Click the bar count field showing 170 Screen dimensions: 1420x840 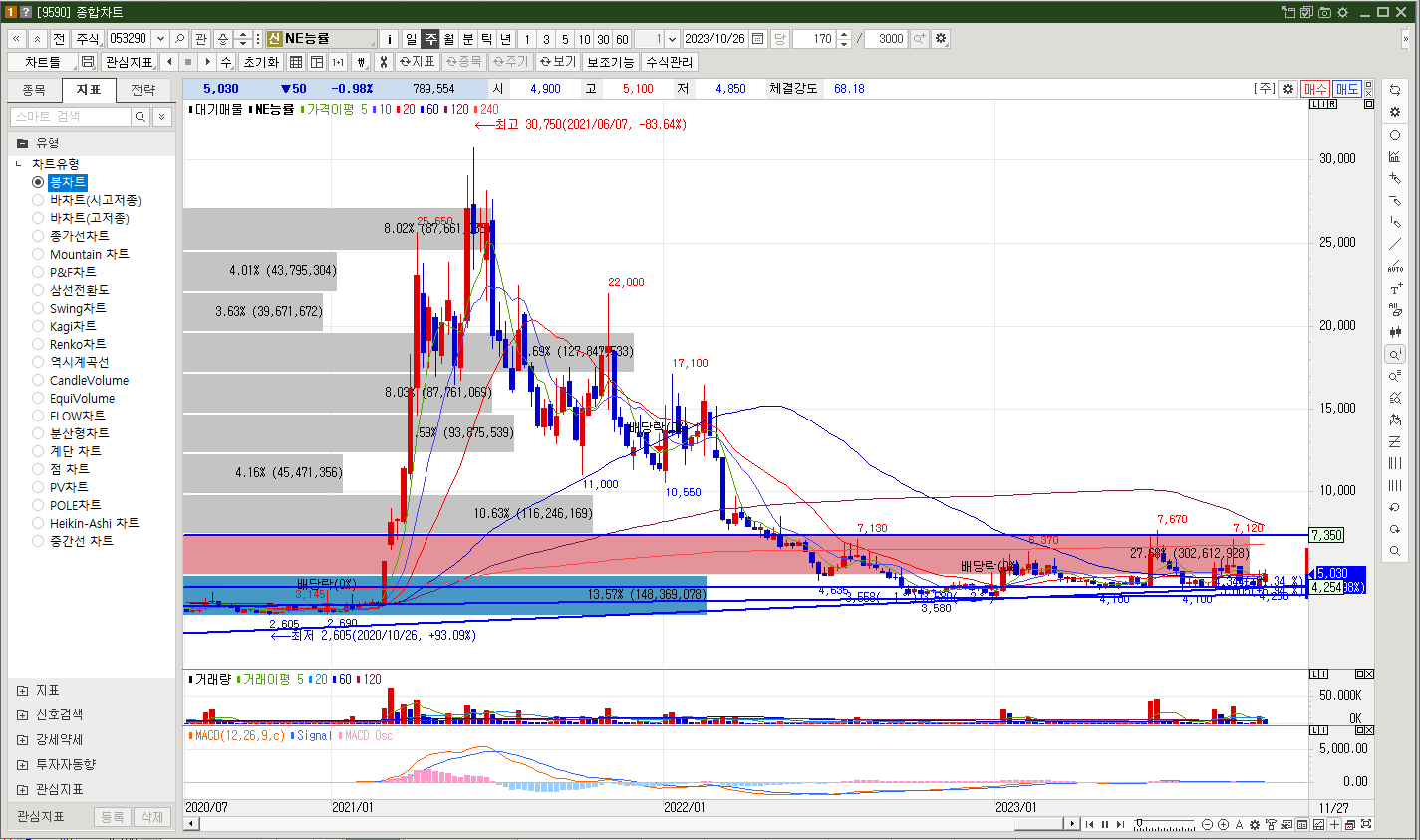tap(816, 39)
